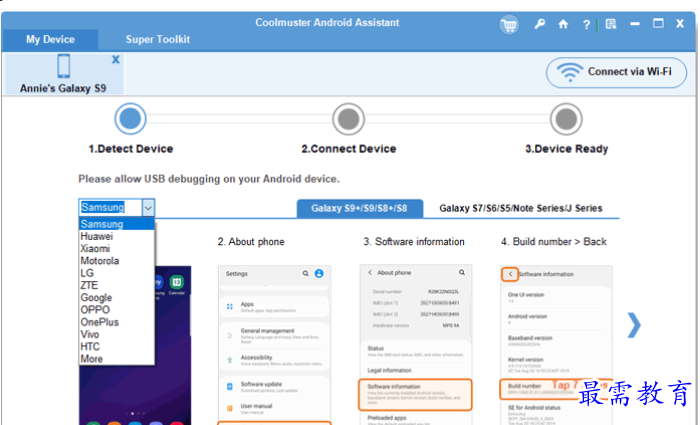700x425 pixels.
Task: Choose ZTE in the brand list
Action: pos(117,285)
